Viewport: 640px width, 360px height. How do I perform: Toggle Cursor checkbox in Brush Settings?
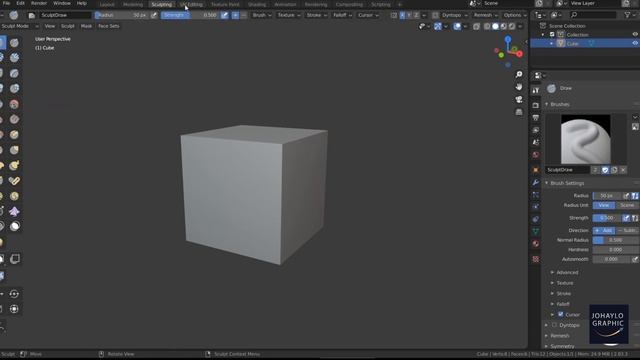560,314
